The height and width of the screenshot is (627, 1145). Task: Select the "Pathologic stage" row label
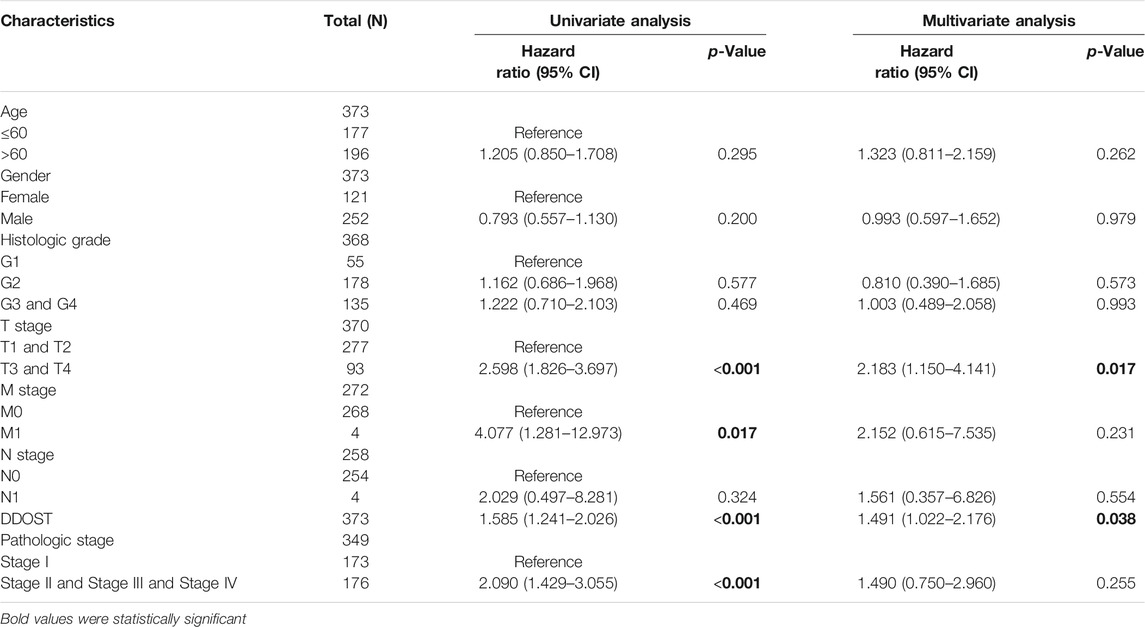(x=57, y=541)
